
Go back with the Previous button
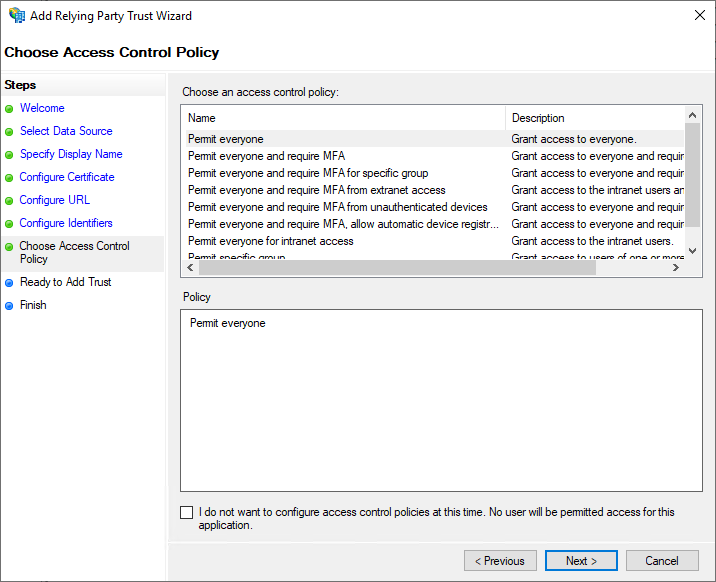[500, 561]
